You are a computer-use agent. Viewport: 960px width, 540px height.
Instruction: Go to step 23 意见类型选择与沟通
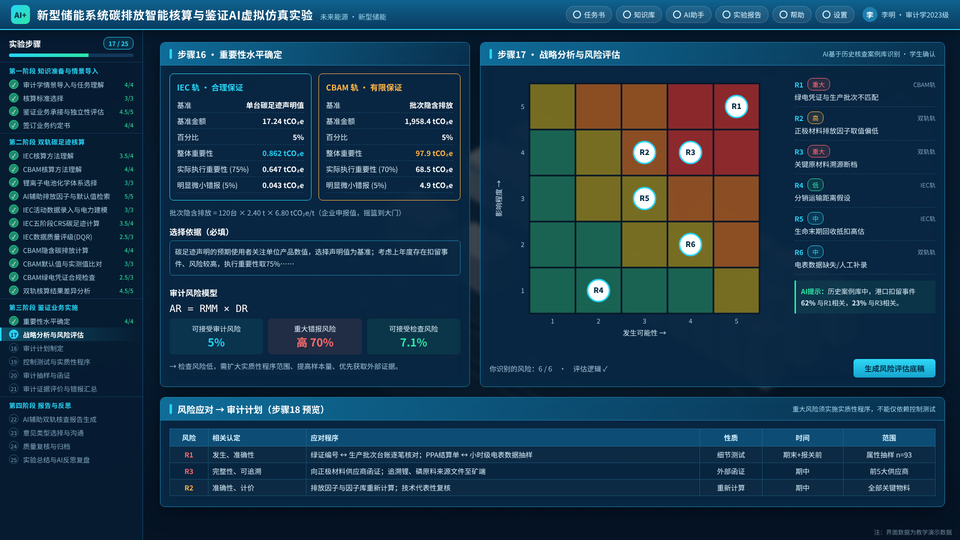[x=71, y=433]
